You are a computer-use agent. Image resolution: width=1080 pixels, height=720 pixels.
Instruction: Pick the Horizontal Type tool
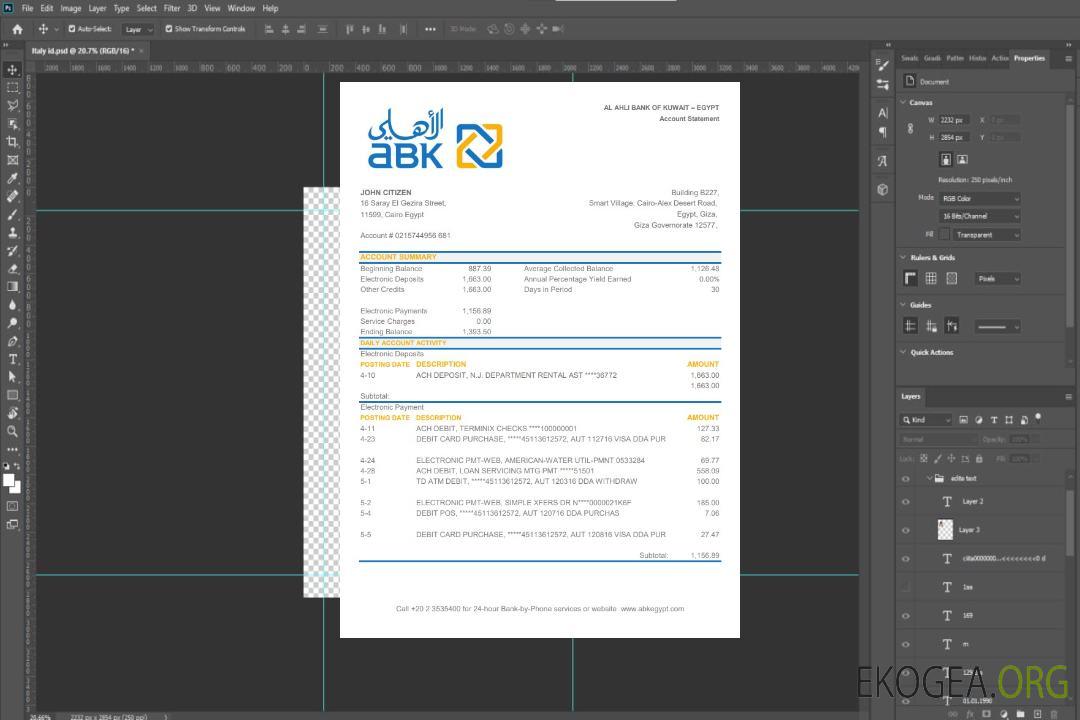[13, 359]
